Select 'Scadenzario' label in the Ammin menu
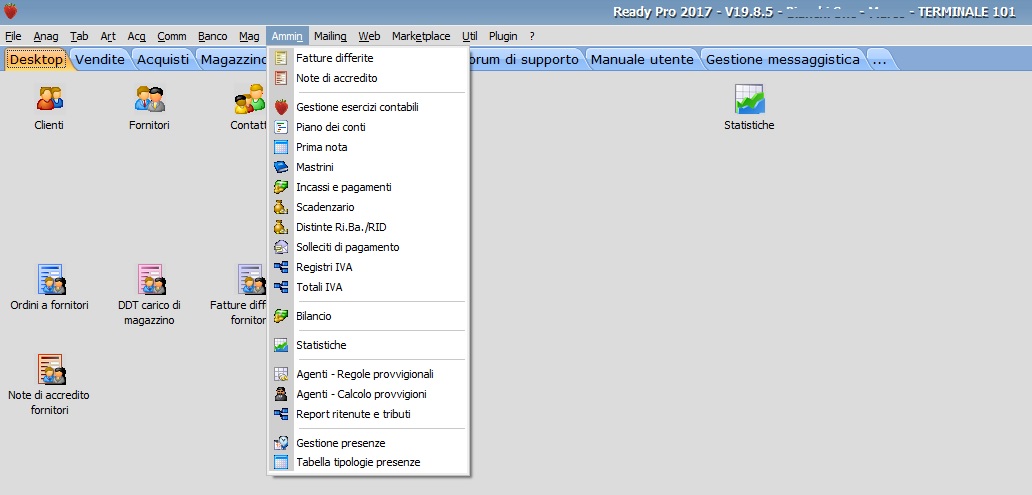Viewport: 1032px width, 495px height. (x=325, y=207)
